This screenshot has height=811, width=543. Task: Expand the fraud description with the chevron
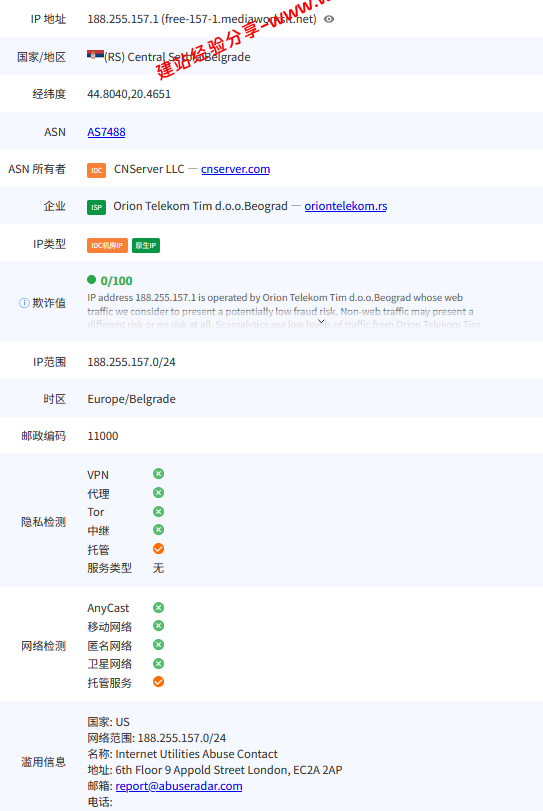tap(321, 321)
